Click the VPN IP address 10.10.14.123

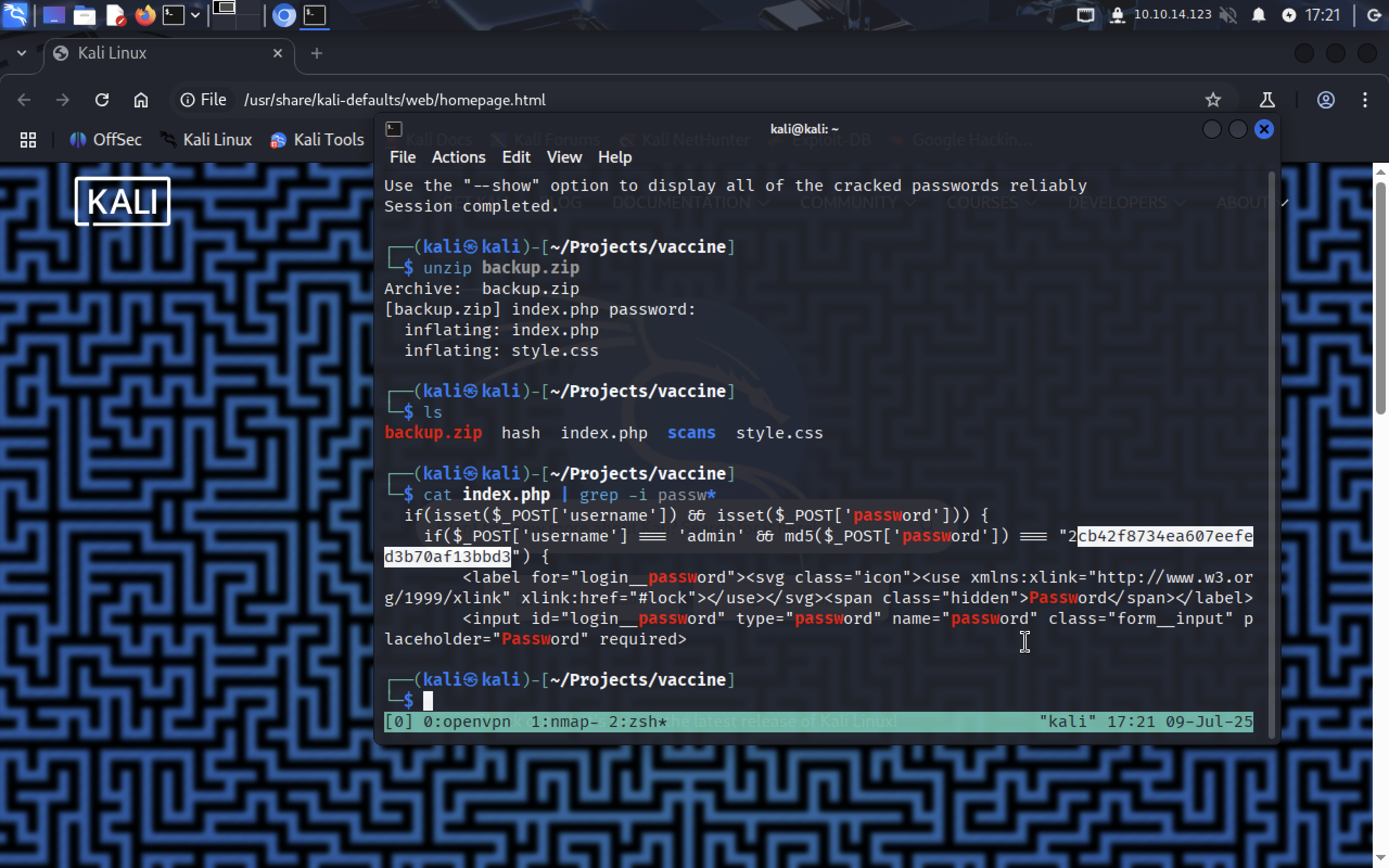click(1172, 14)
